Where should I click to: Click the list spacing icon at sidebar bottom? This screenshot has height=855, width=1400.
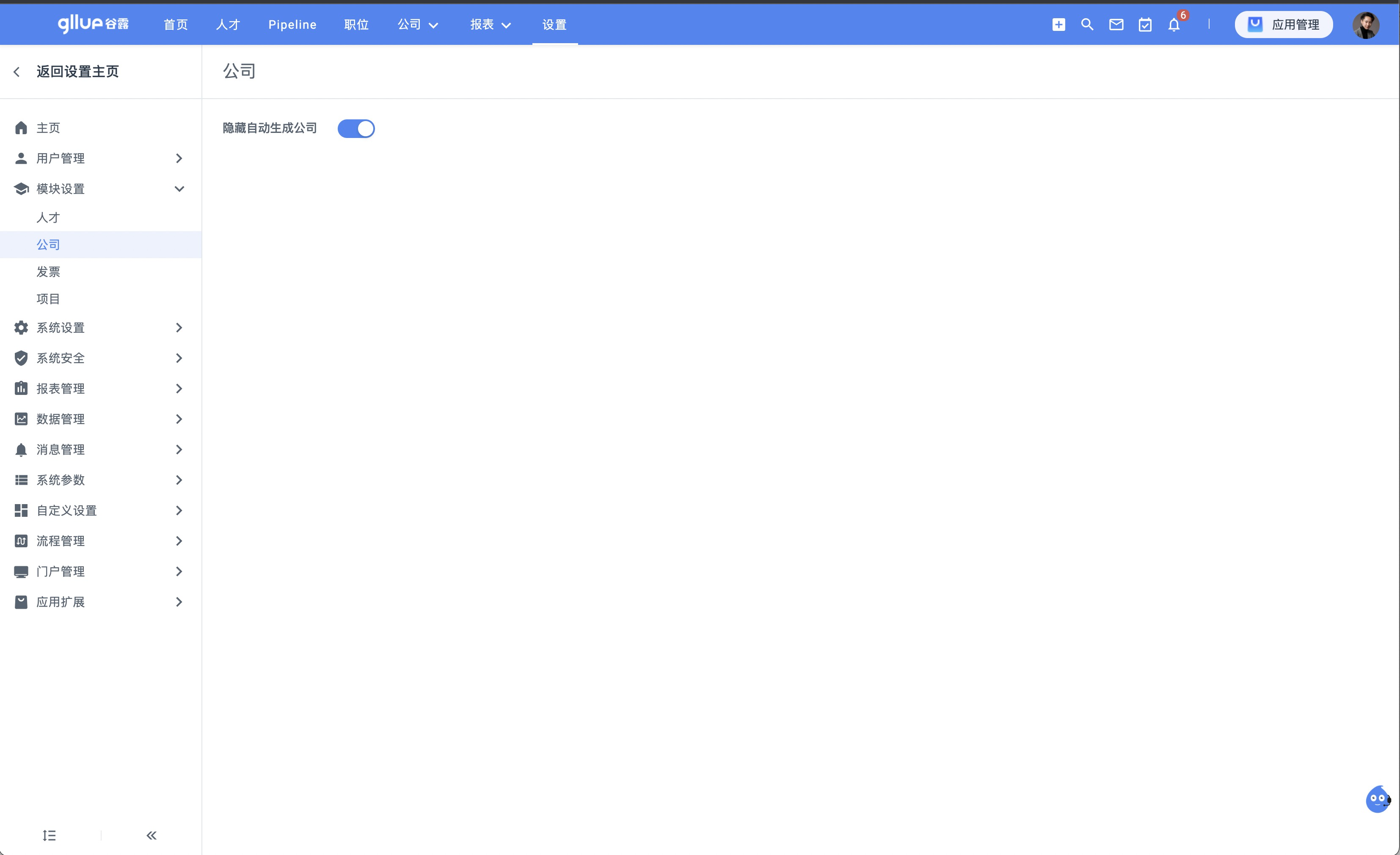(50, 835)
